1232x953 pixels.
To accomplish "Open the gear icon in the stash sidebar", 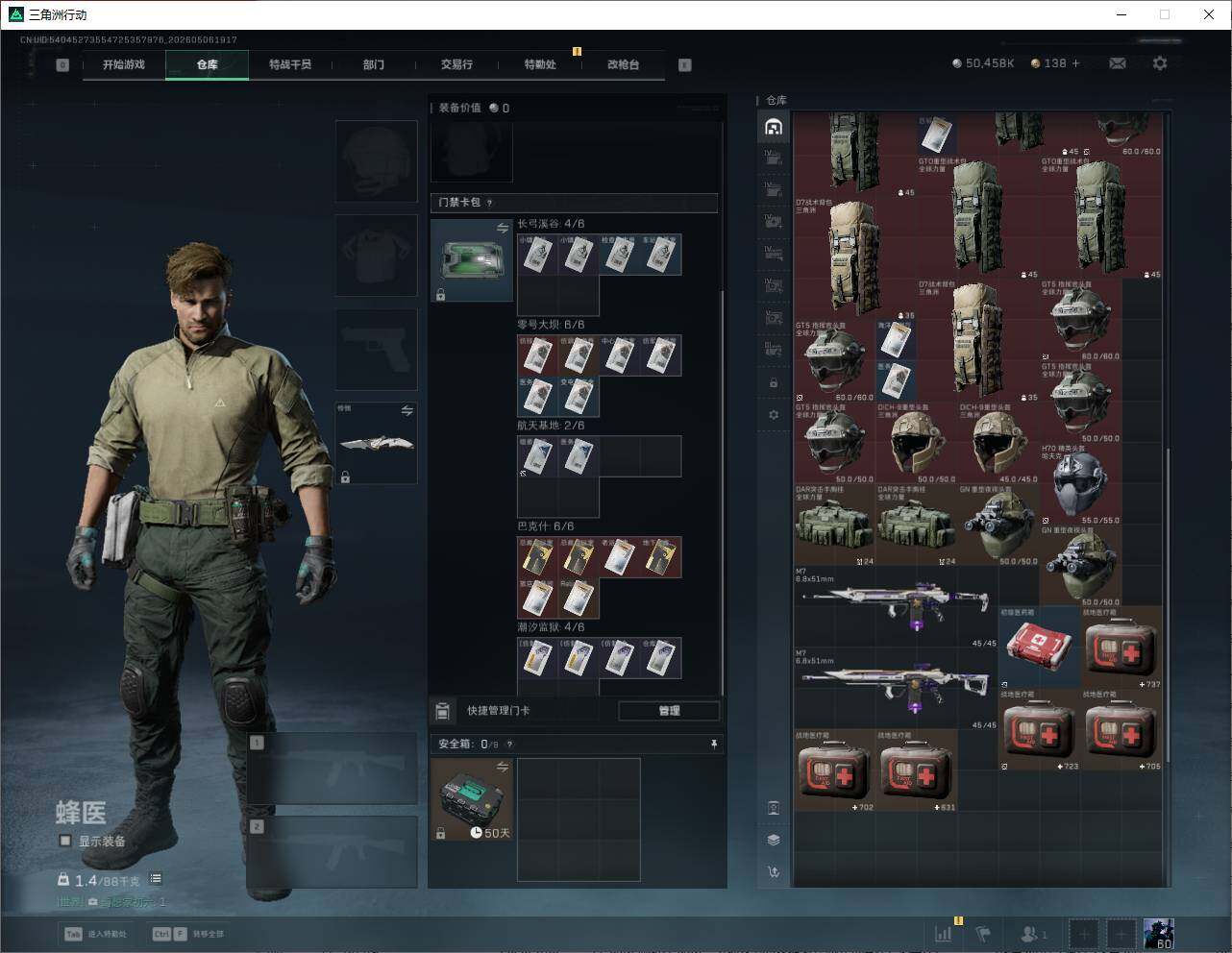I will [x=774, y=414].
